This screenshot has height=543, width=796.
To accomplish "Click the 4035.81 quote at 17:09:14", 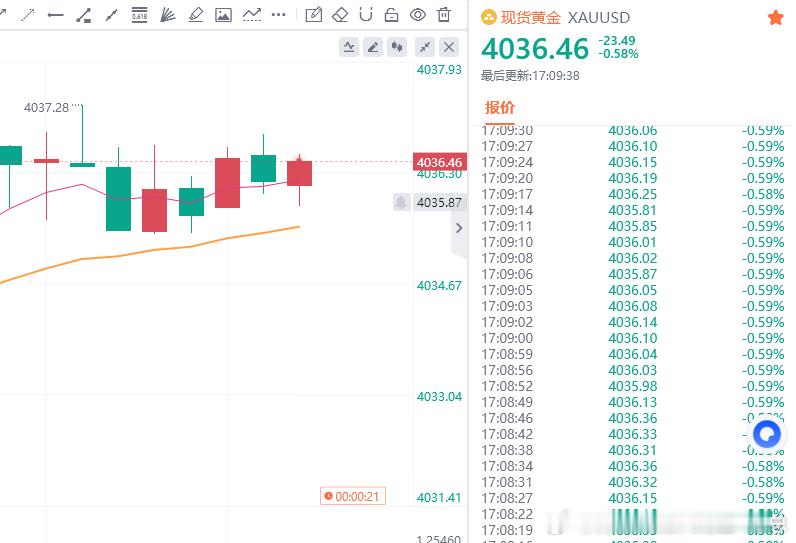I will pos(633,210).
